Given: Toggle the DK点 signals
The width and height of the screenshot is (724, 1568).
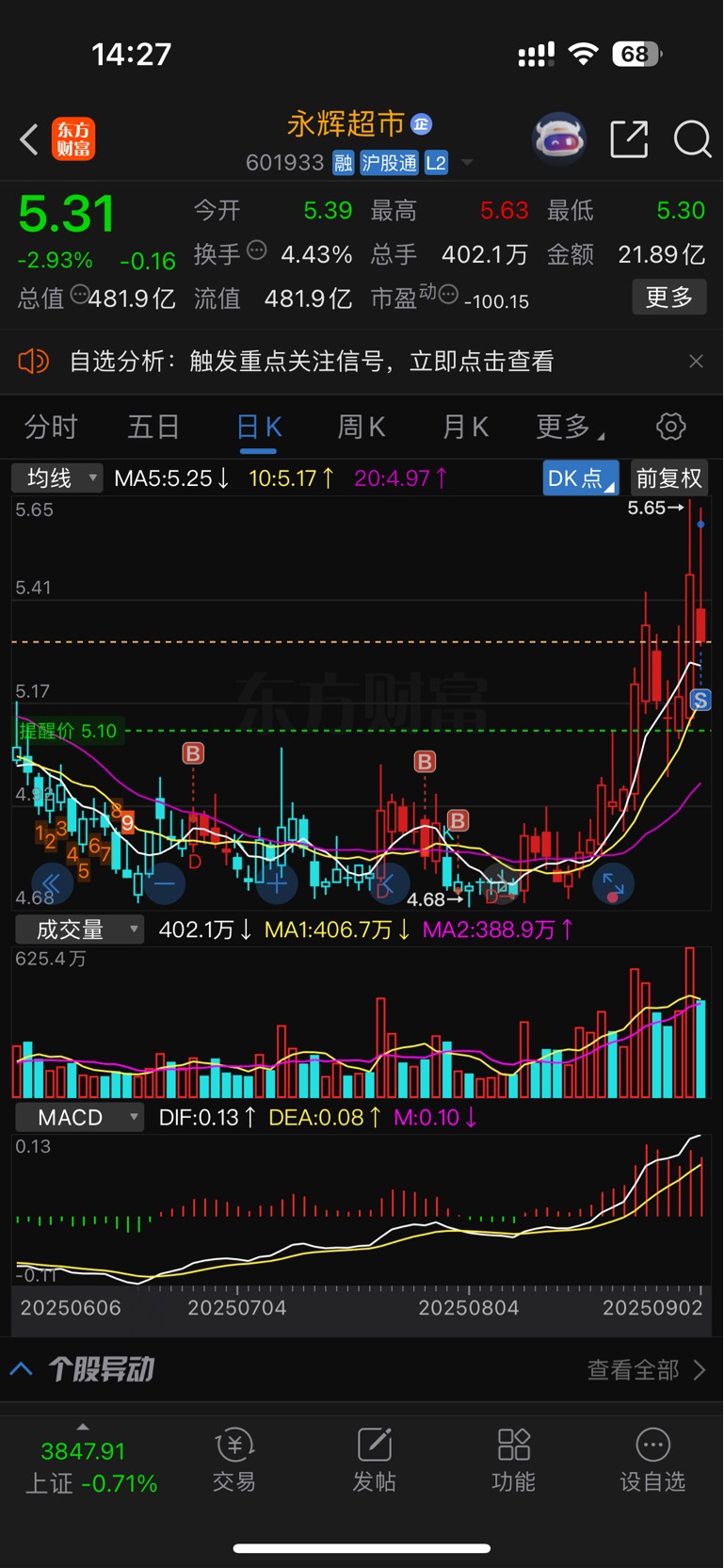Looking at the screenshot, I should 581,478.
